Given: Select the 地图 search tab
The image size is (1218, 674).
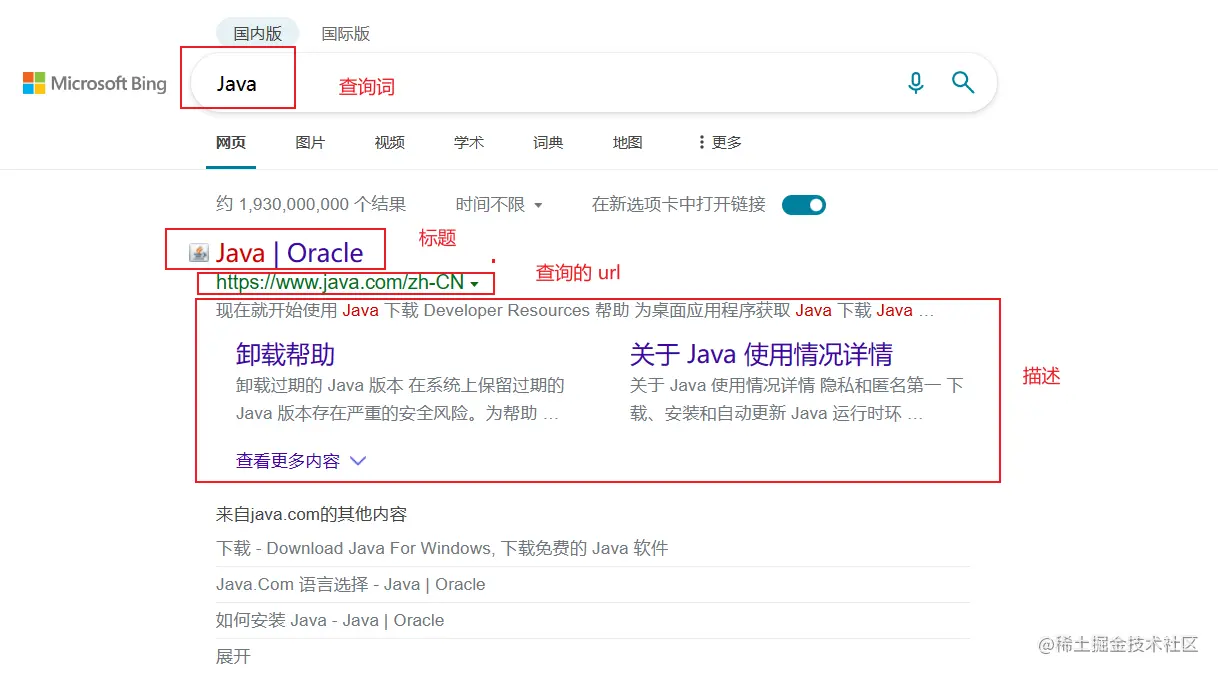Looking at the screenshot, I should click(x=628, y=143).
